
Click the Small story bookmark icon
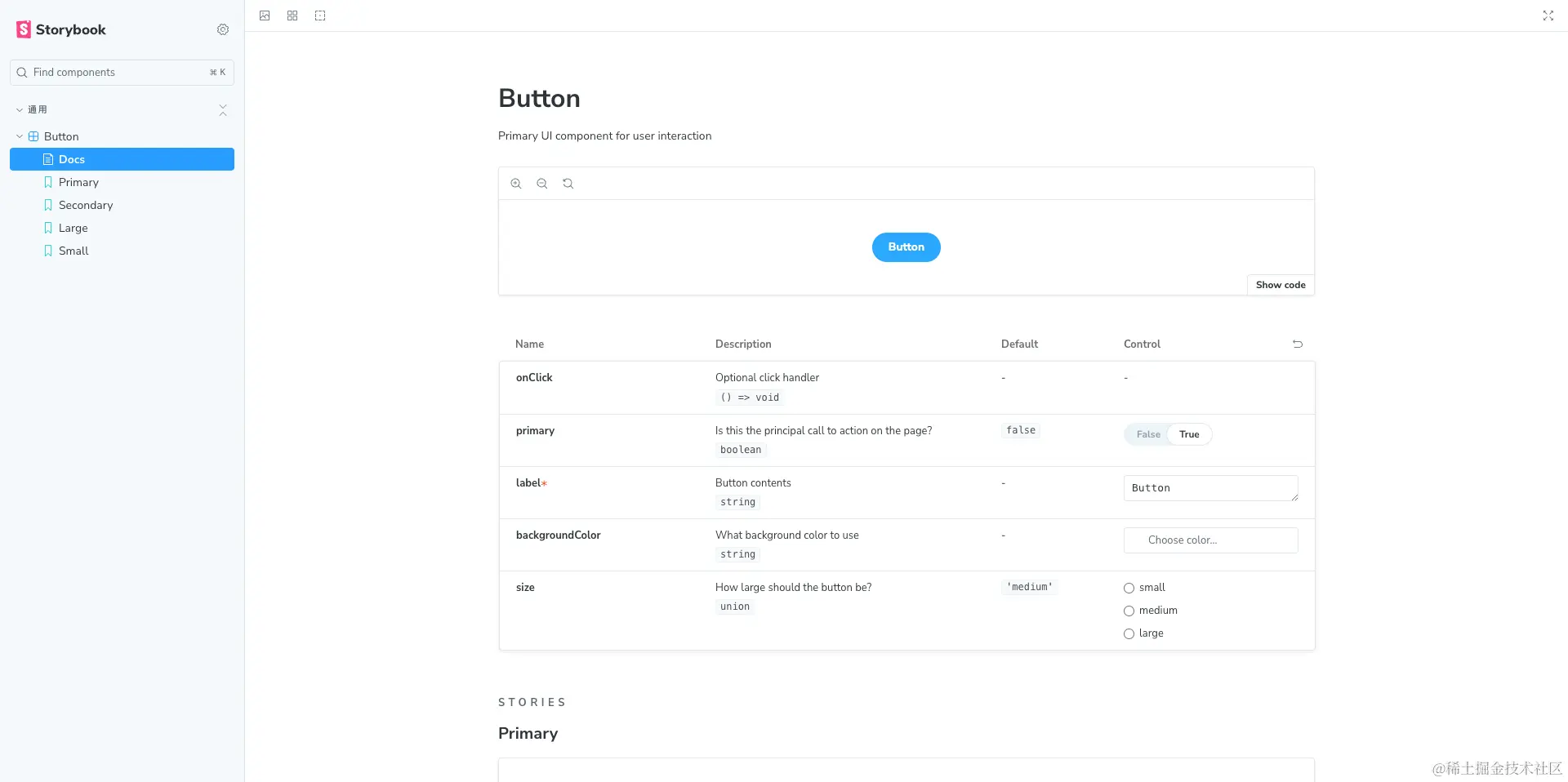click(48, 251)
